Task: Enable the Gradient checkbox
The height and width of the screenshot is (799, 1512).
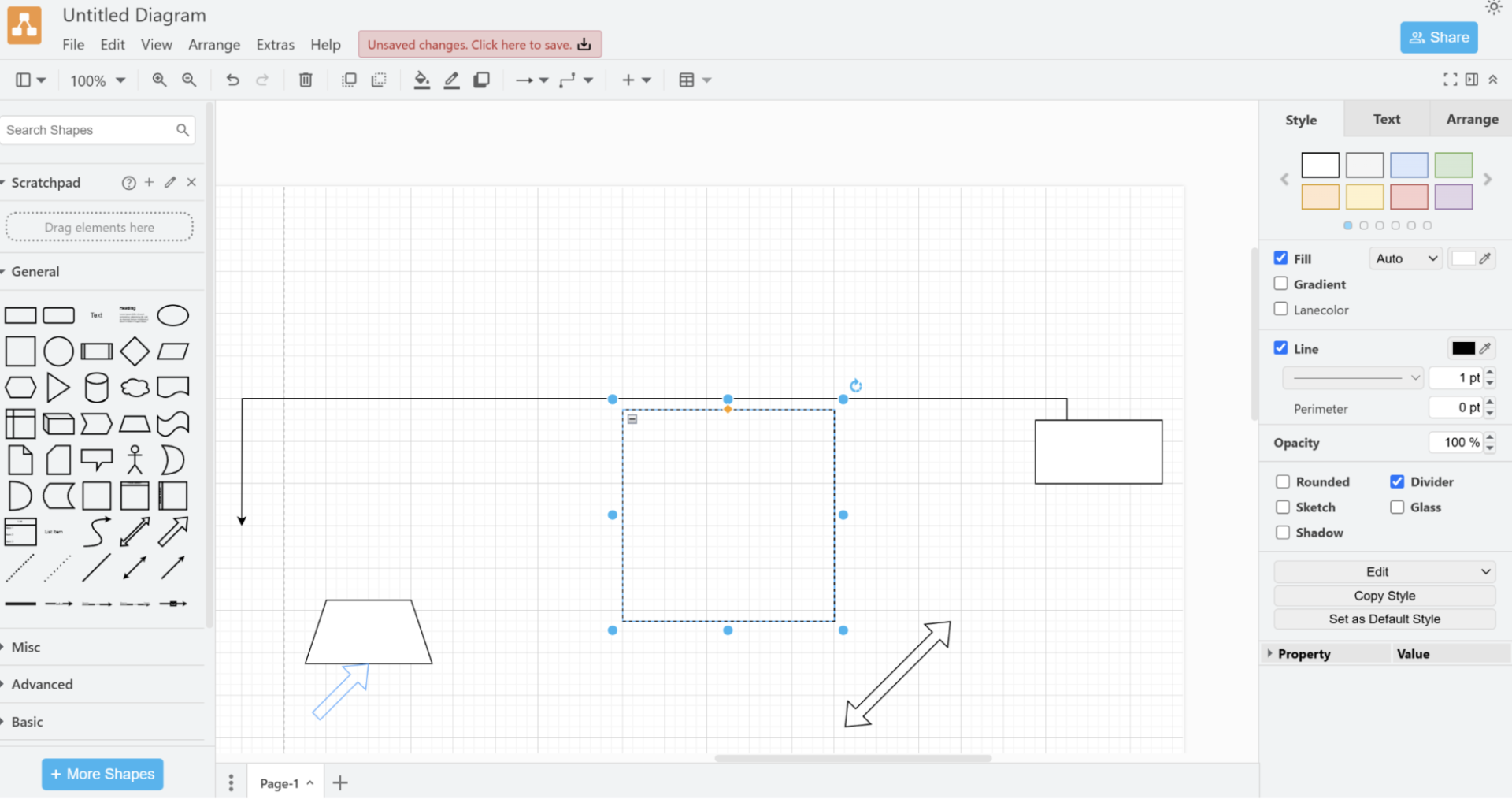Action: click(1281, 284)
